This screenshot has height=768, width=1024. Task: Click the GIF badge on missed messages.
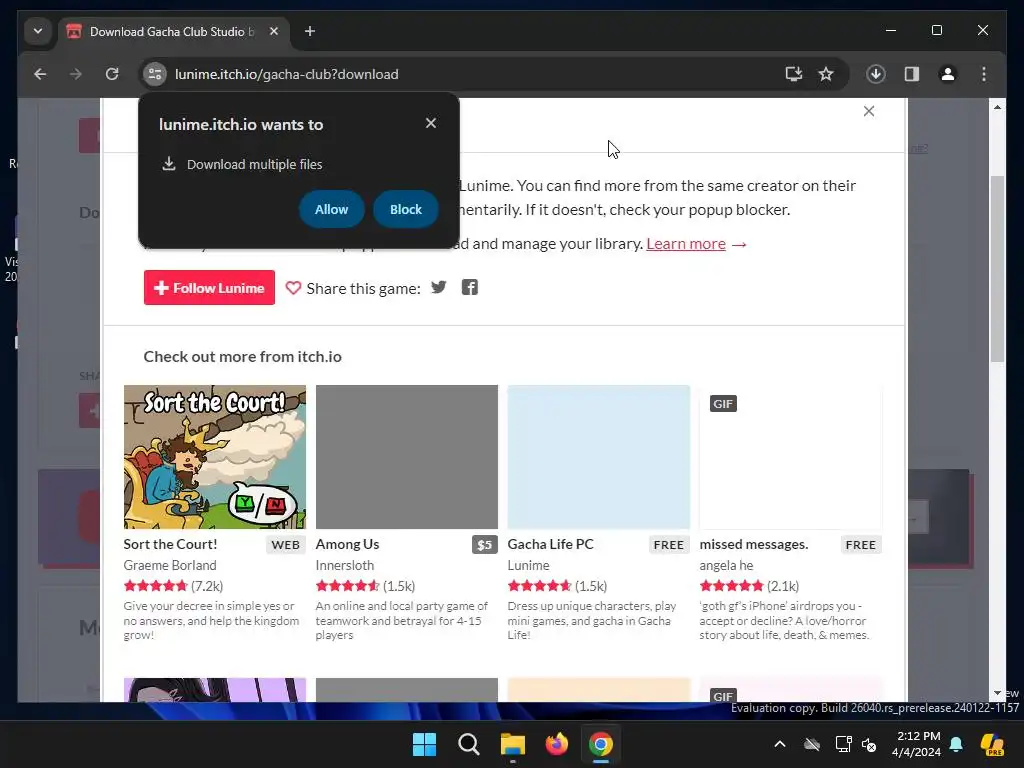pos(723,404)
